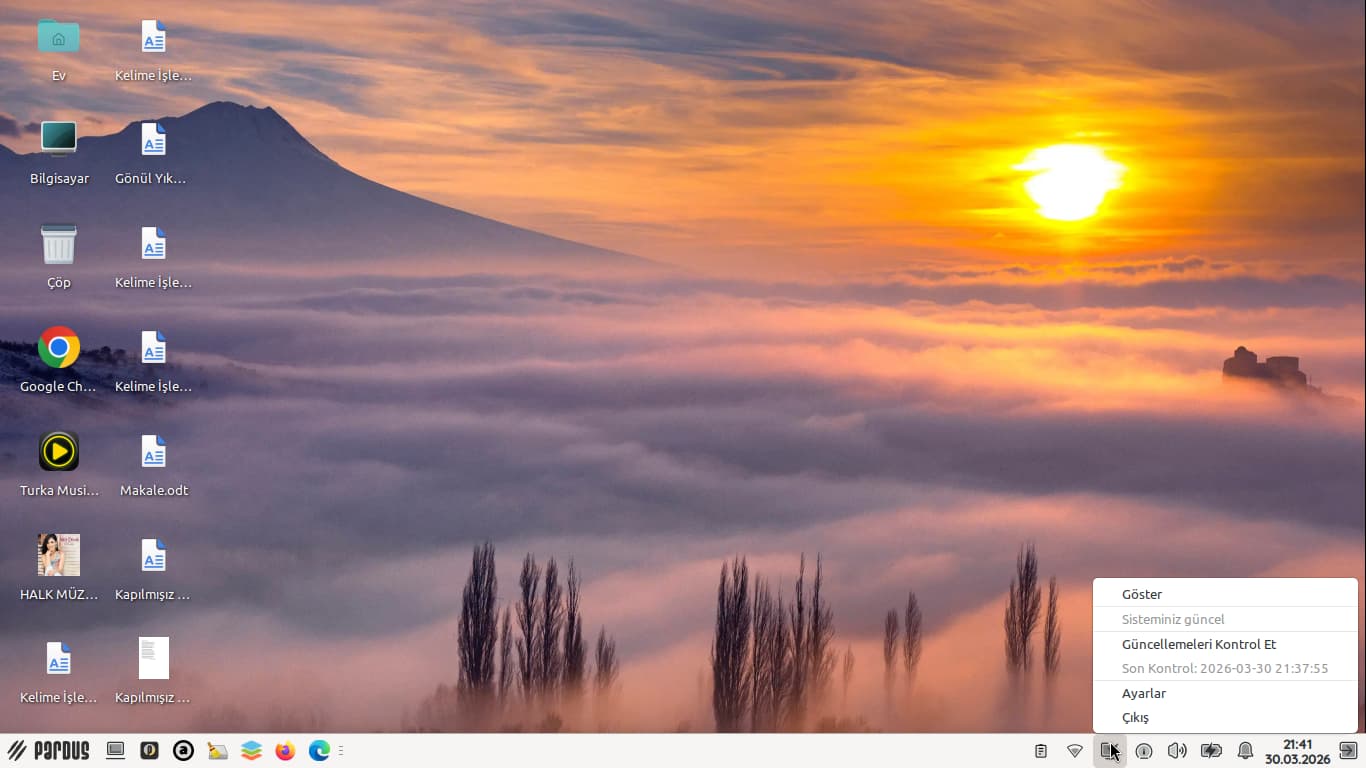The width and height of the screenshot is (1366, 768).
Task: Select Çıkış in the context menu
Action: pos(1135,717)
